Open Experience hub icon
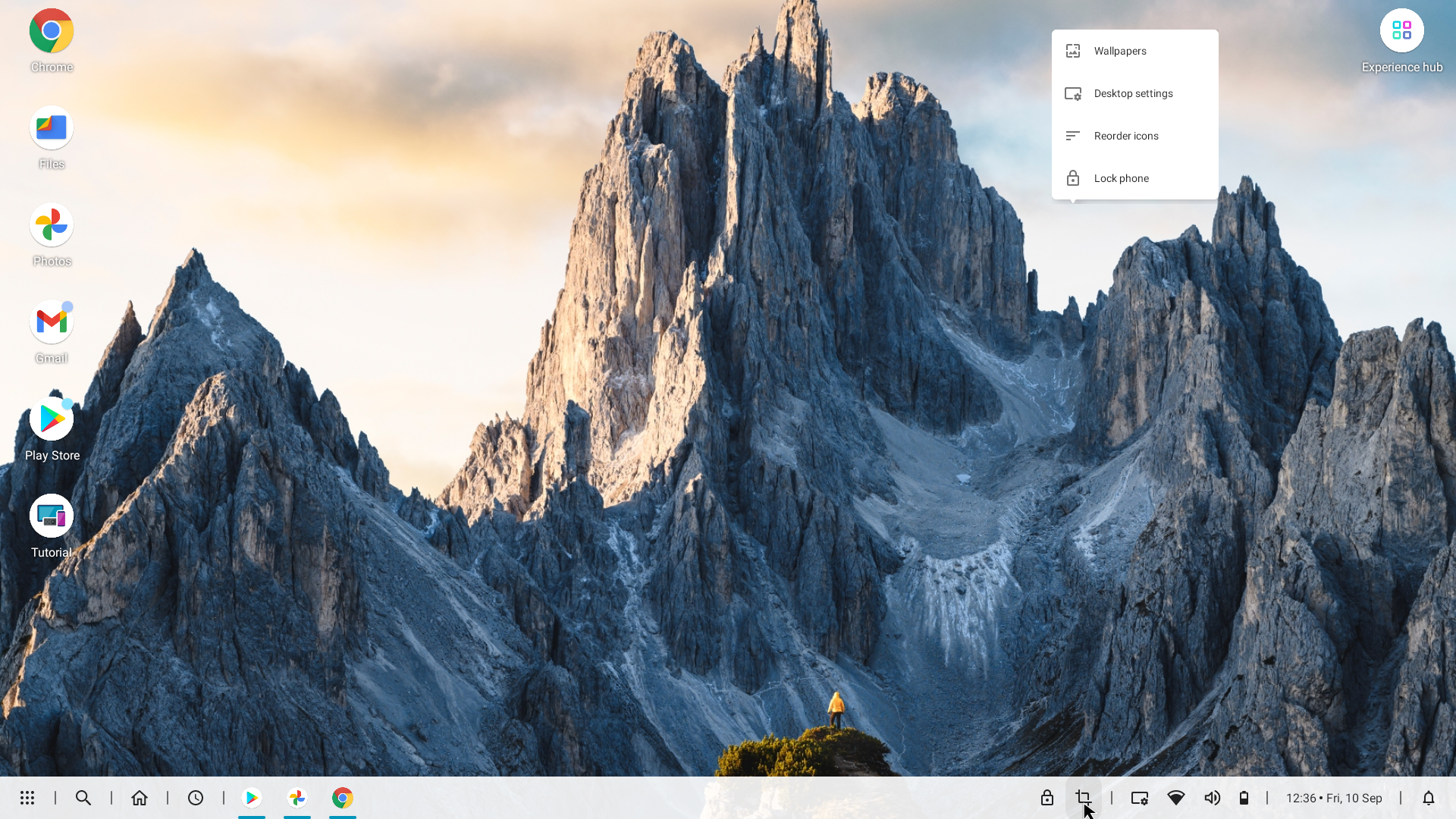Viewport: 1456px width, 819px height. (x=1401, y=32)
